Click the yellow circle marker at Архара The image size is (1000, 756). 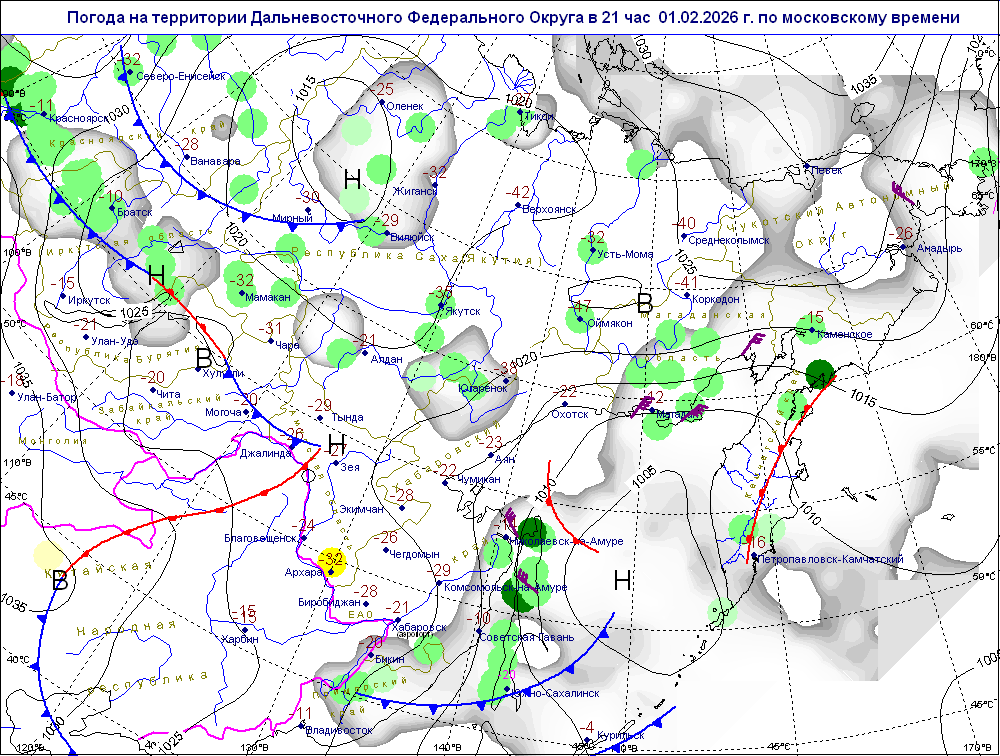tap(331, 563)
